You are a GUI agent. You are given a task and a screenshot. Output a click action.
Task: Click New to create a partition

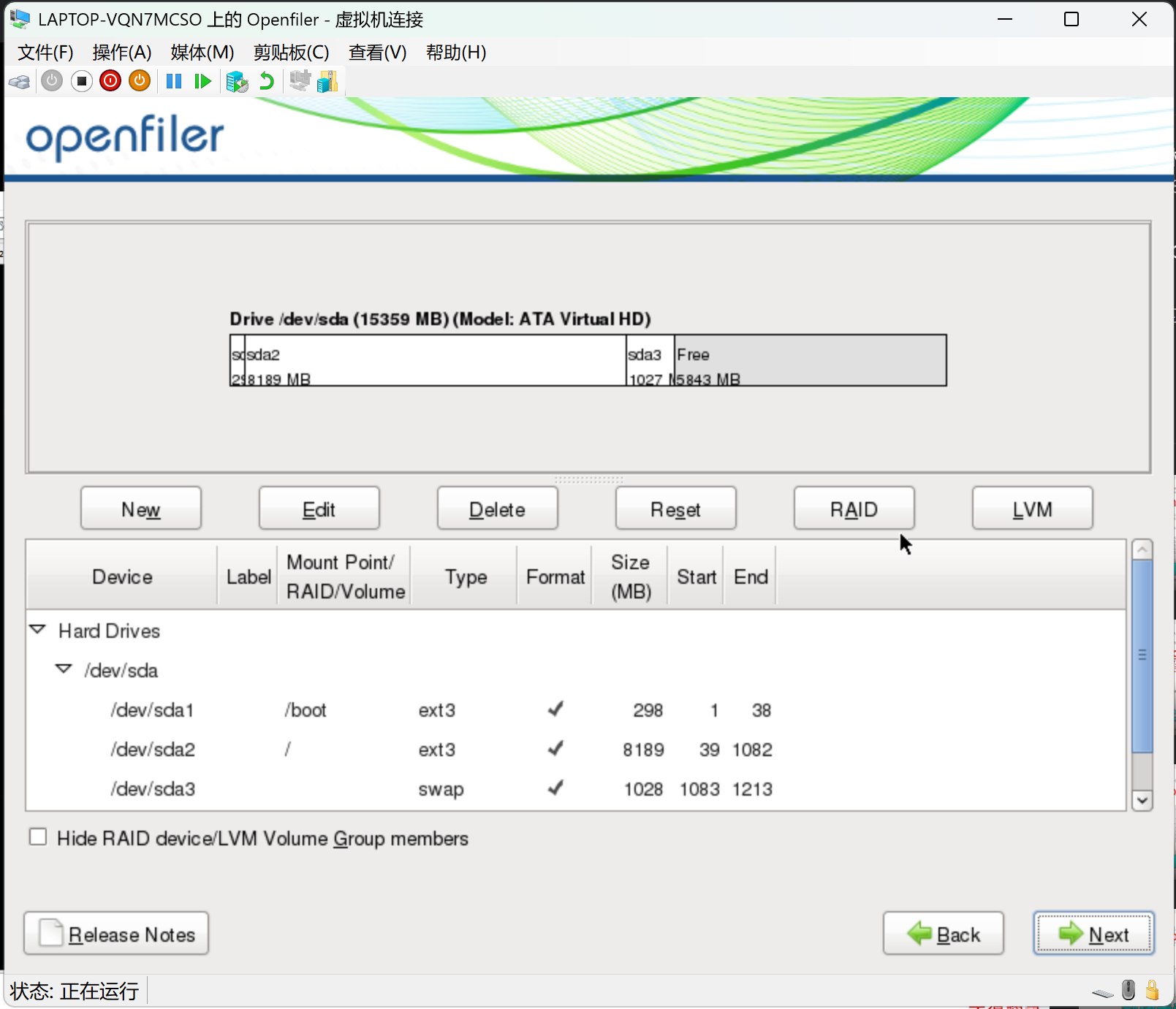pos(141,509)
